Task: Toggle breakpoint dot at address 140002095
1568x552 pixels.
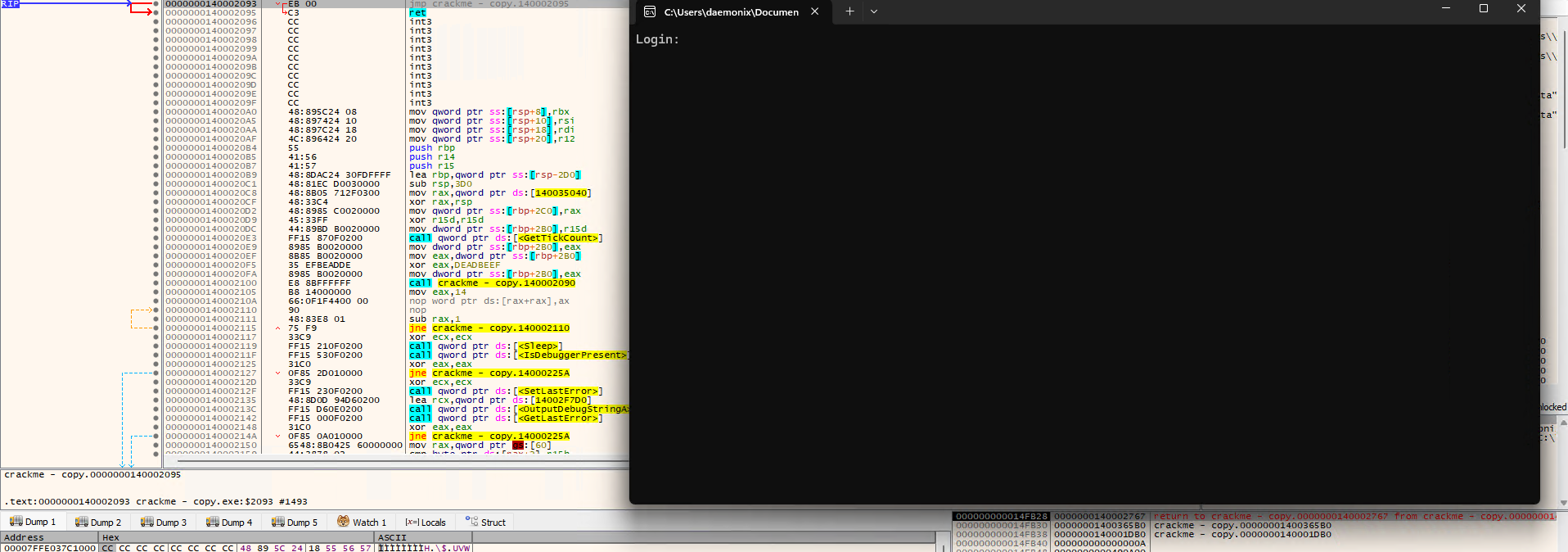Action: tap(156, 13)
